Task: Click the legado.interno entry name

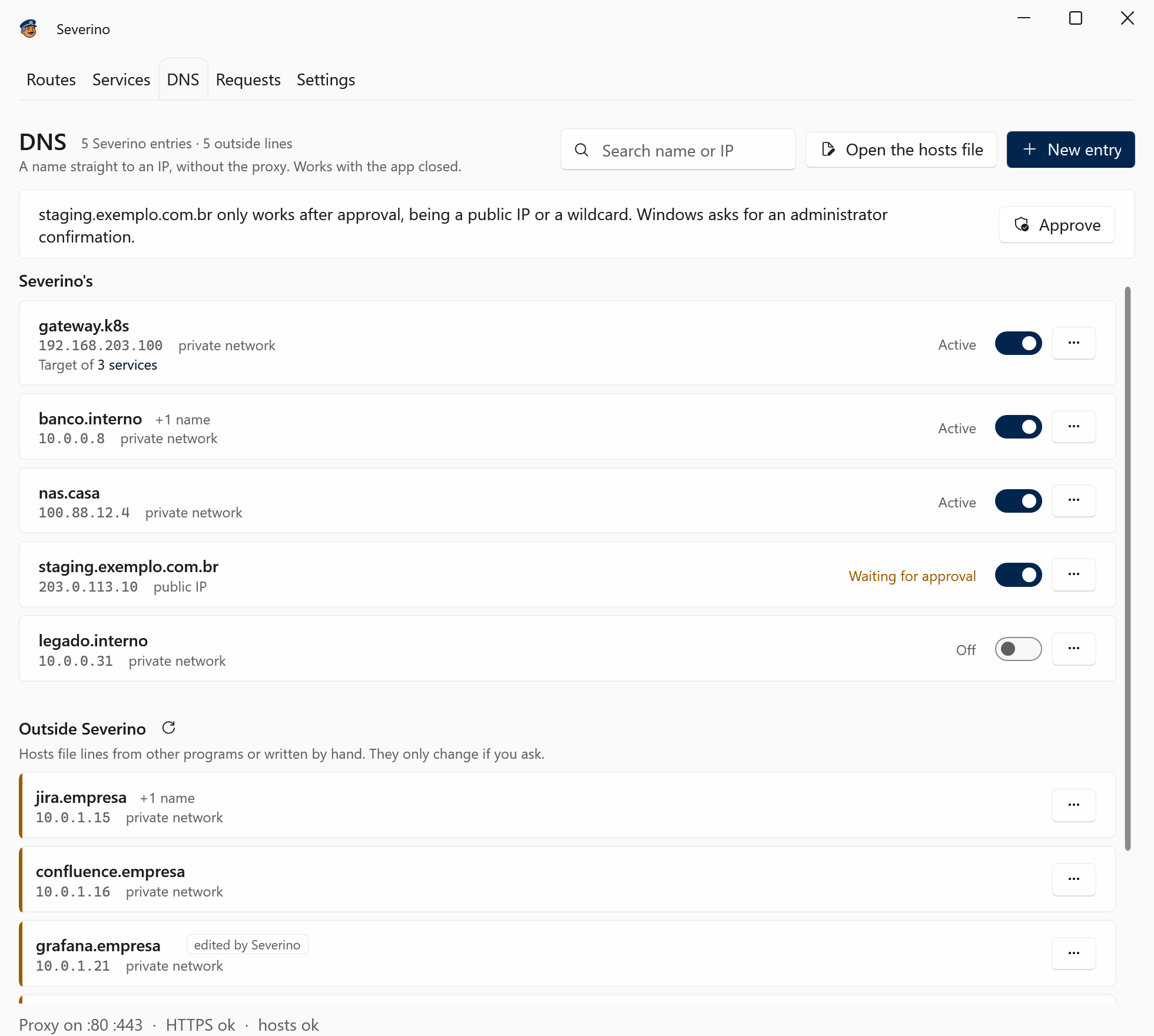Action: 93,640
